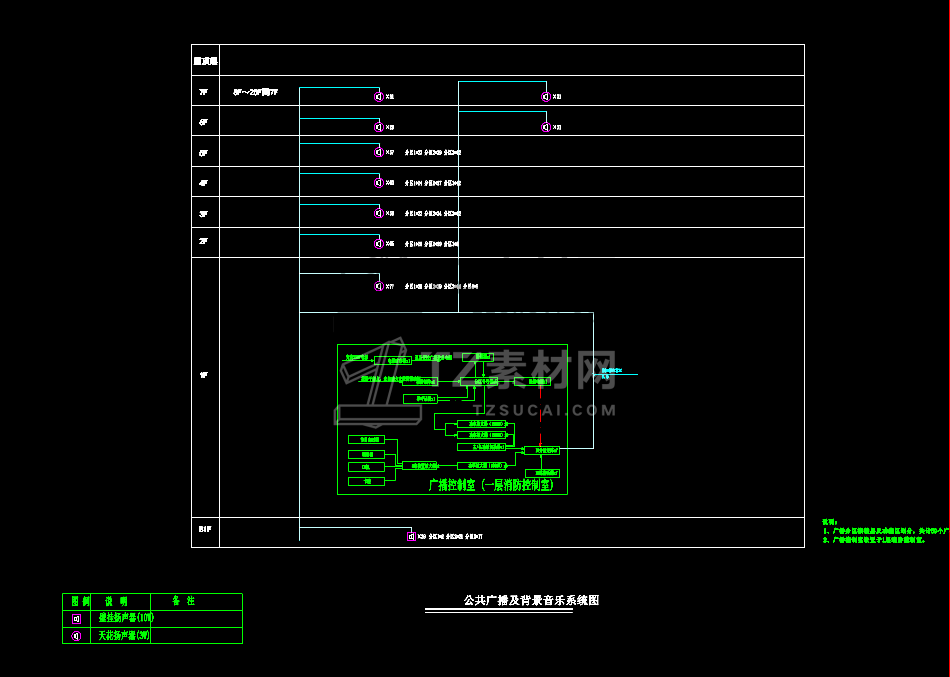
Task: Click the zone text beside the 1F speaker
Action: [442, 286]
